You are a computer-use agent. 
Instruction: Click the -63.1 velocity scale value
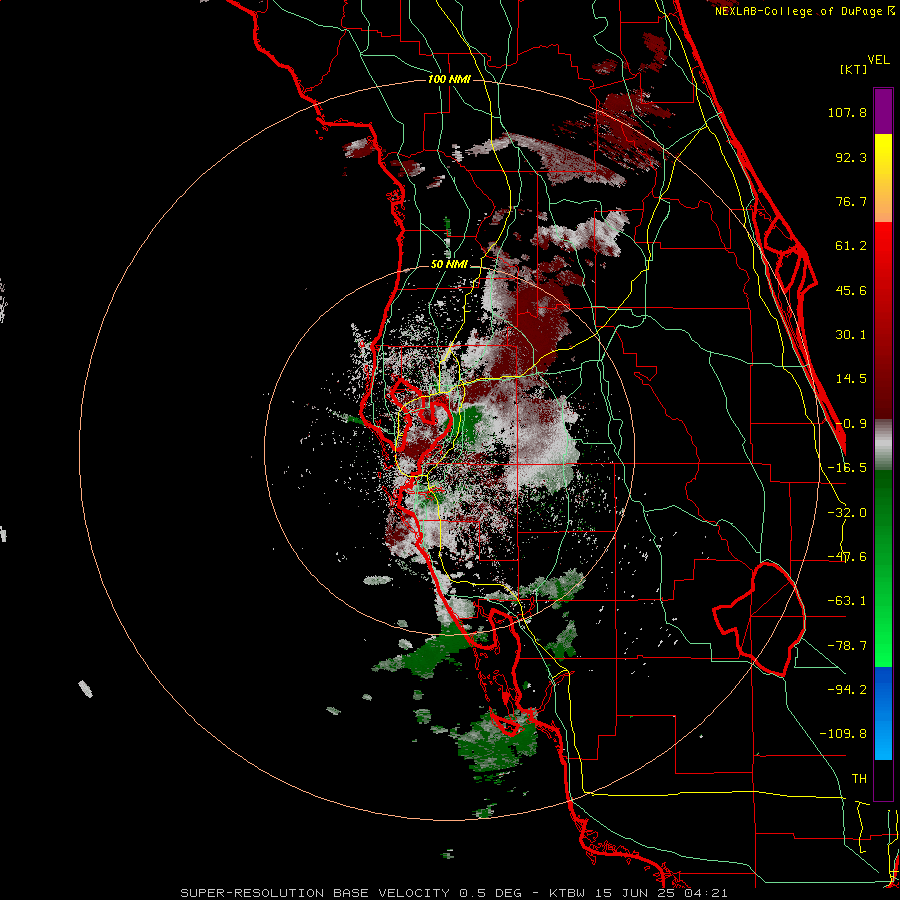[847, 601]
